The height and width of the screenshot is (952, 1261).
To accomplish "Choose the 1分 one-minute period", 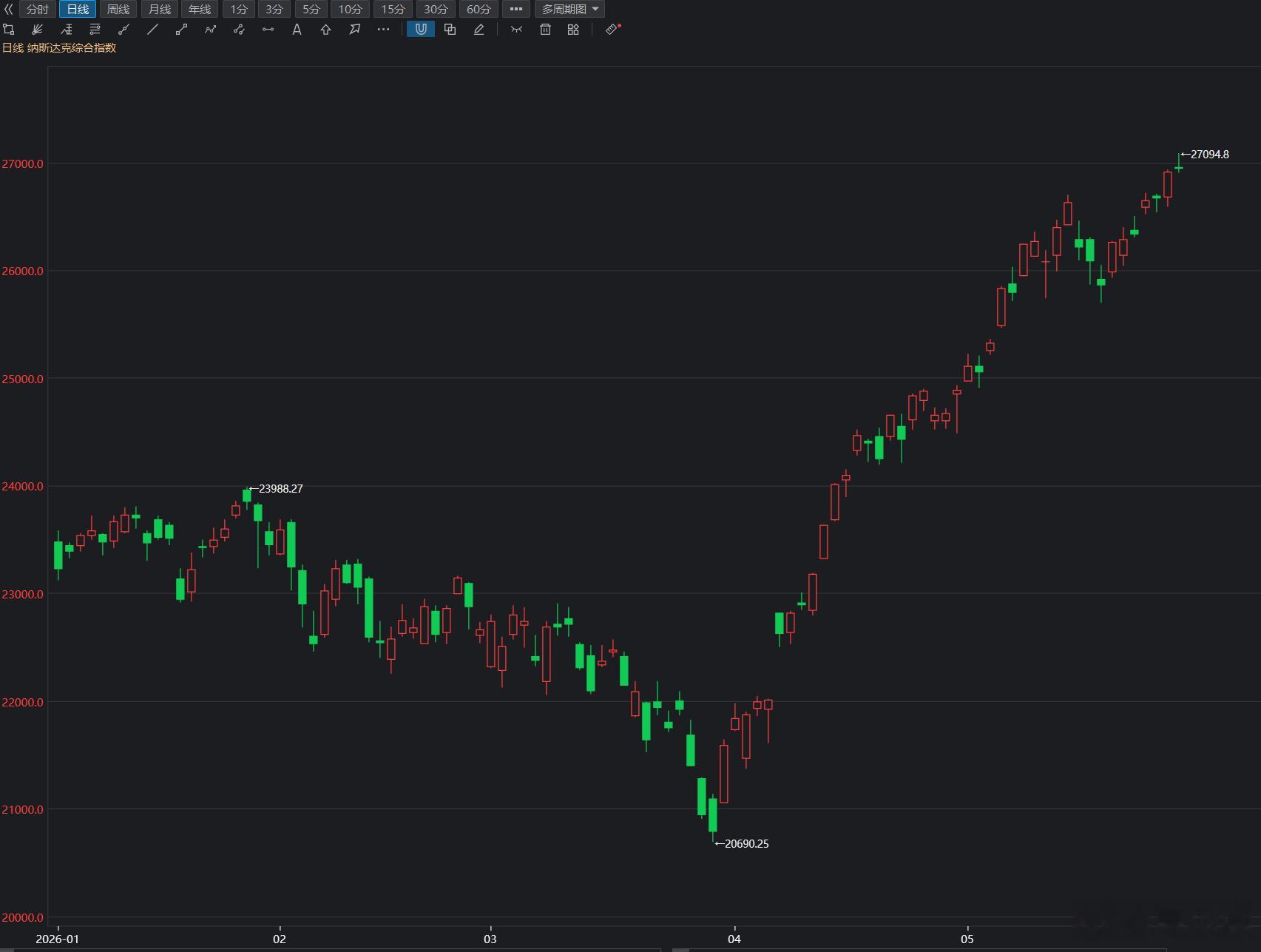I will pyautogui.click(x=239, y=9).
